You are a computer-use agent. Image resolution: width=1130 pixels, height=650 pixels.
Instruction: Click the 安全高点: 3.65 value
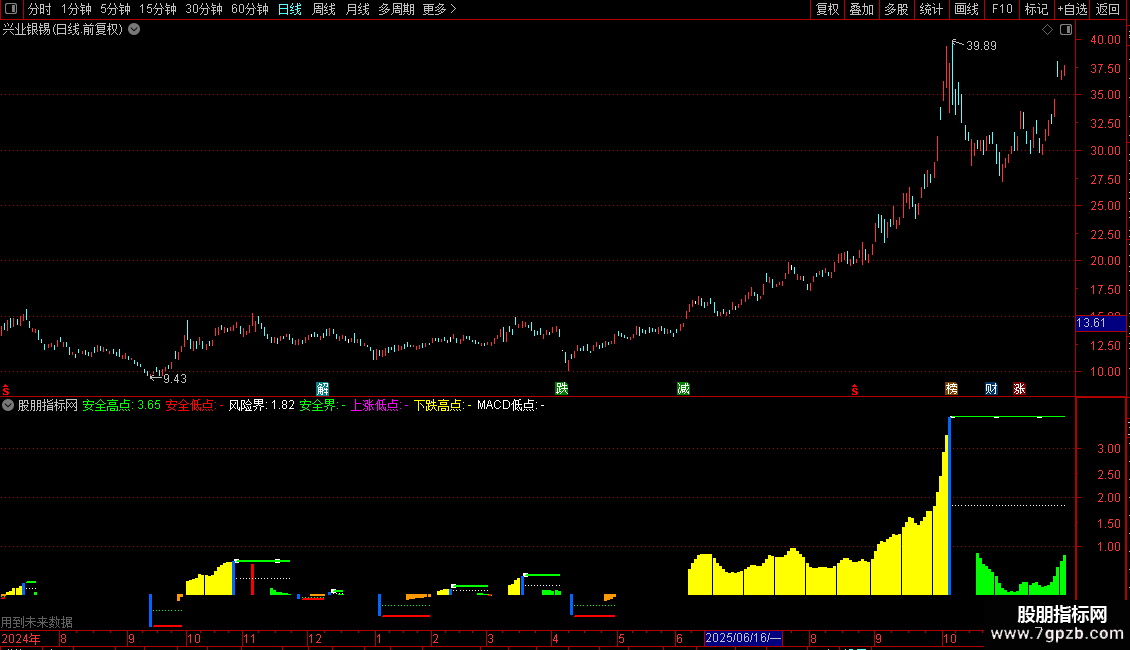coord(122,405)
